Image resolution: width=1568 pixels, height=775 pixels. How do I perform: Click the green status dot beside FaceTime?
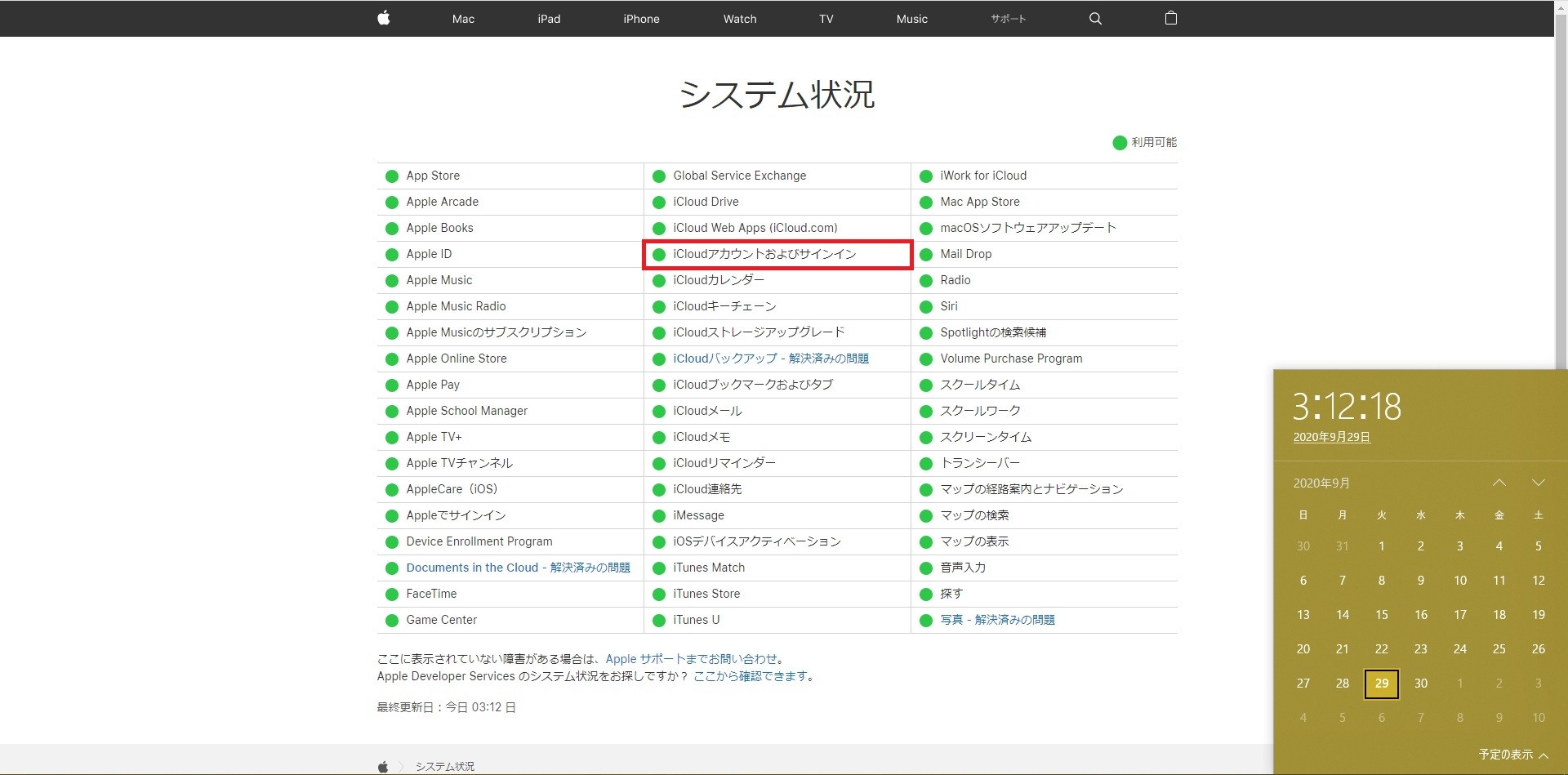392,594
